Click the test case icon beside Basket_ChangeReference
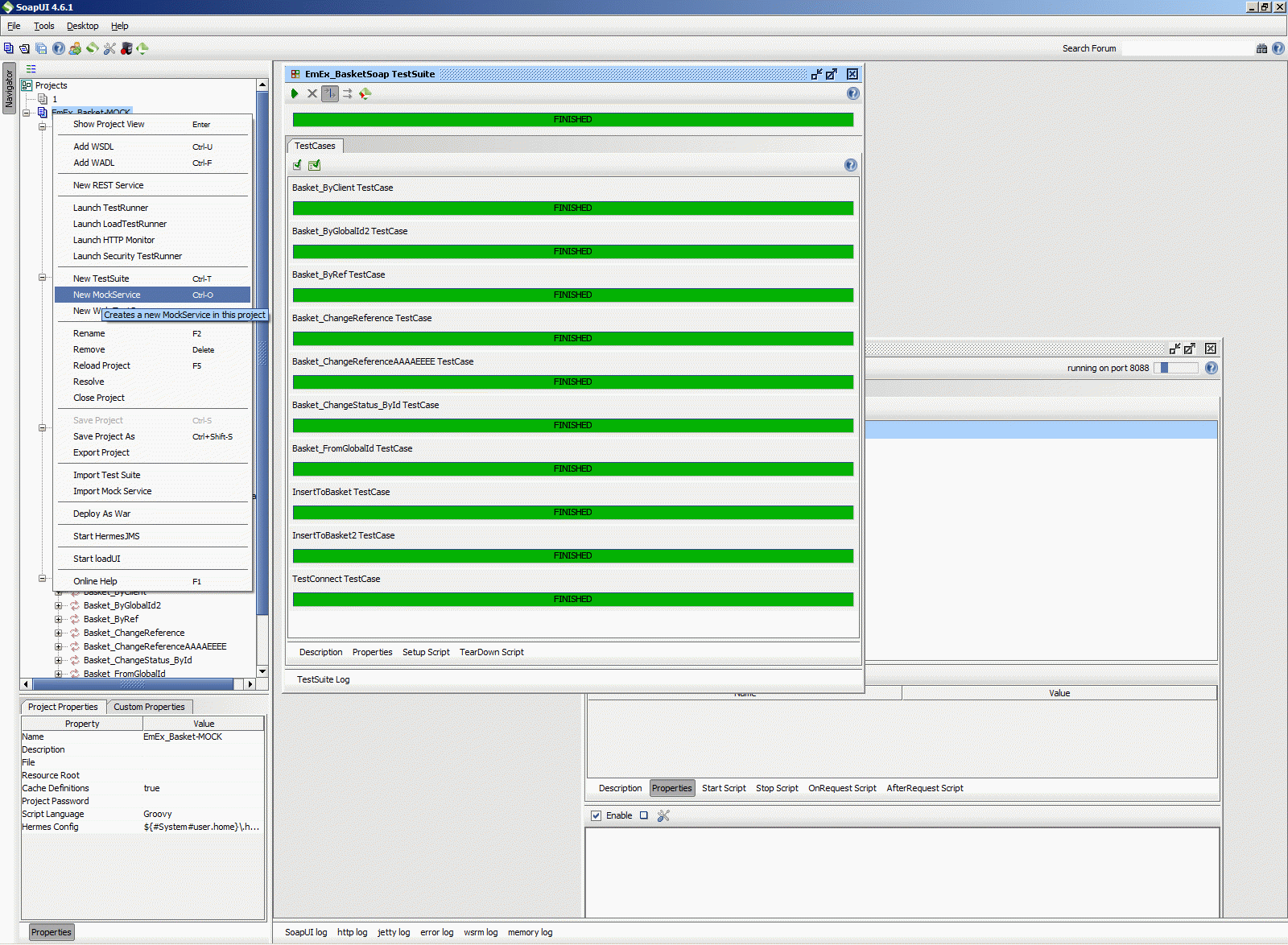 pos(75,633)
